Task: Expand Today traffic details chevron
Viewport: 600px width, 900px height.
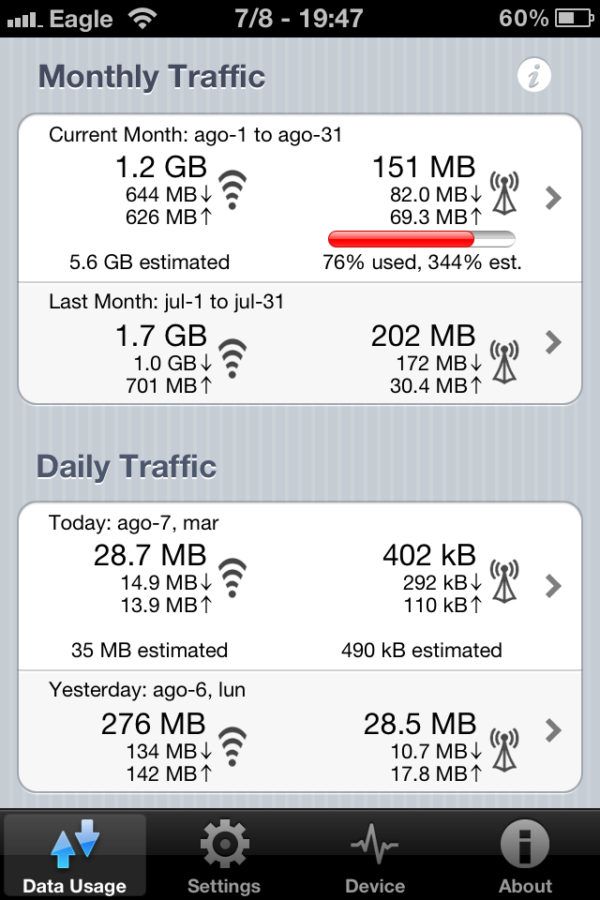Action: (553, 586)
